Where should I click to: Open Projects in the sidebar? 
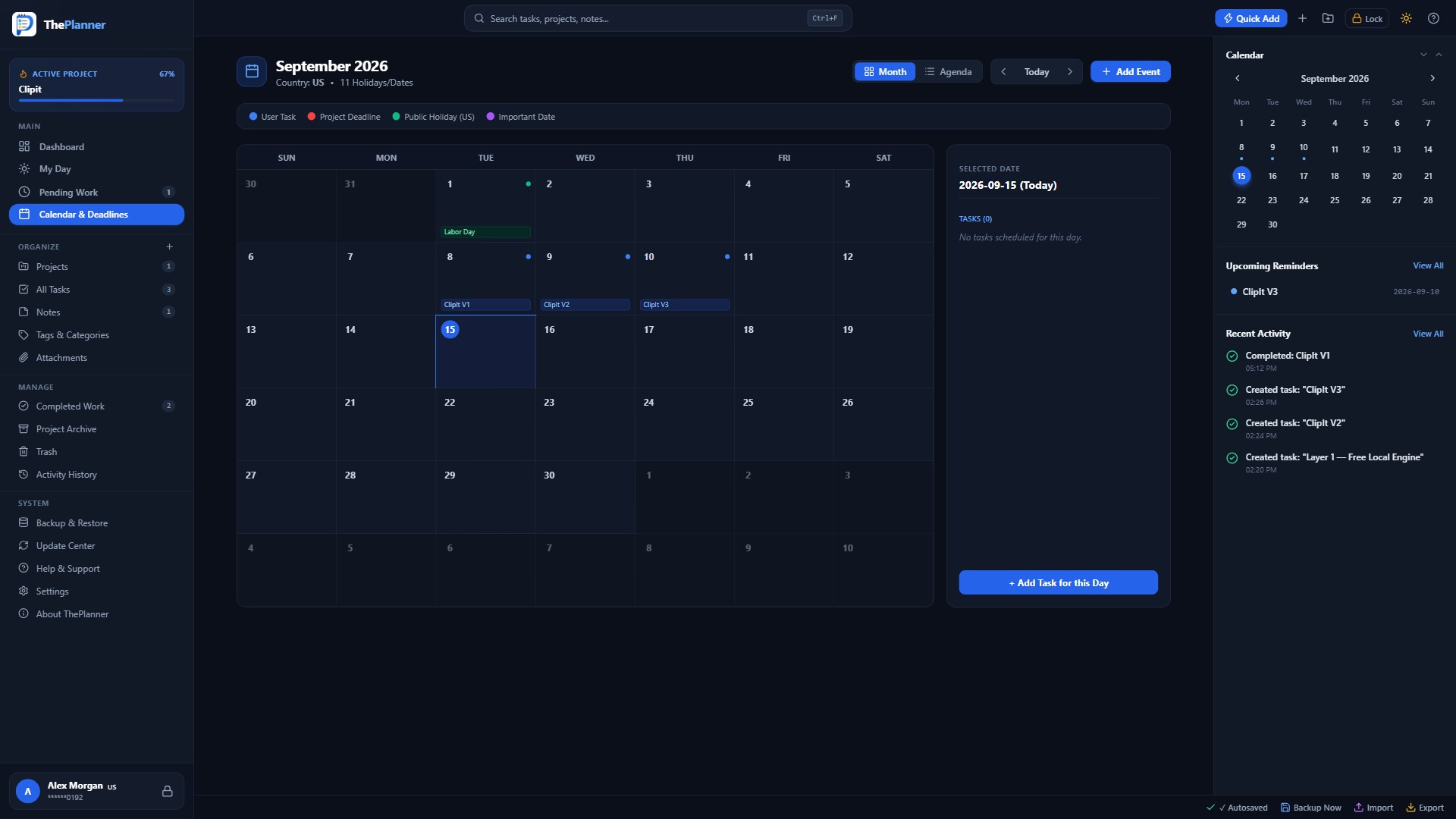click(x=96, y=266)
